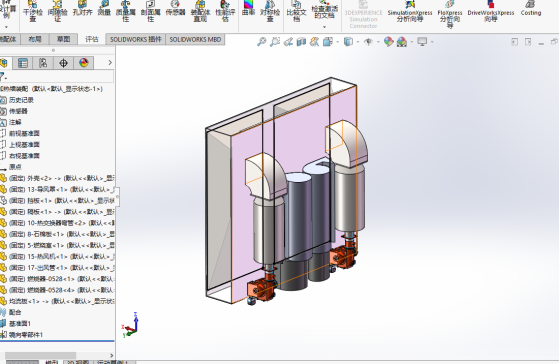Open Display Style dropdown arrow

358,42
